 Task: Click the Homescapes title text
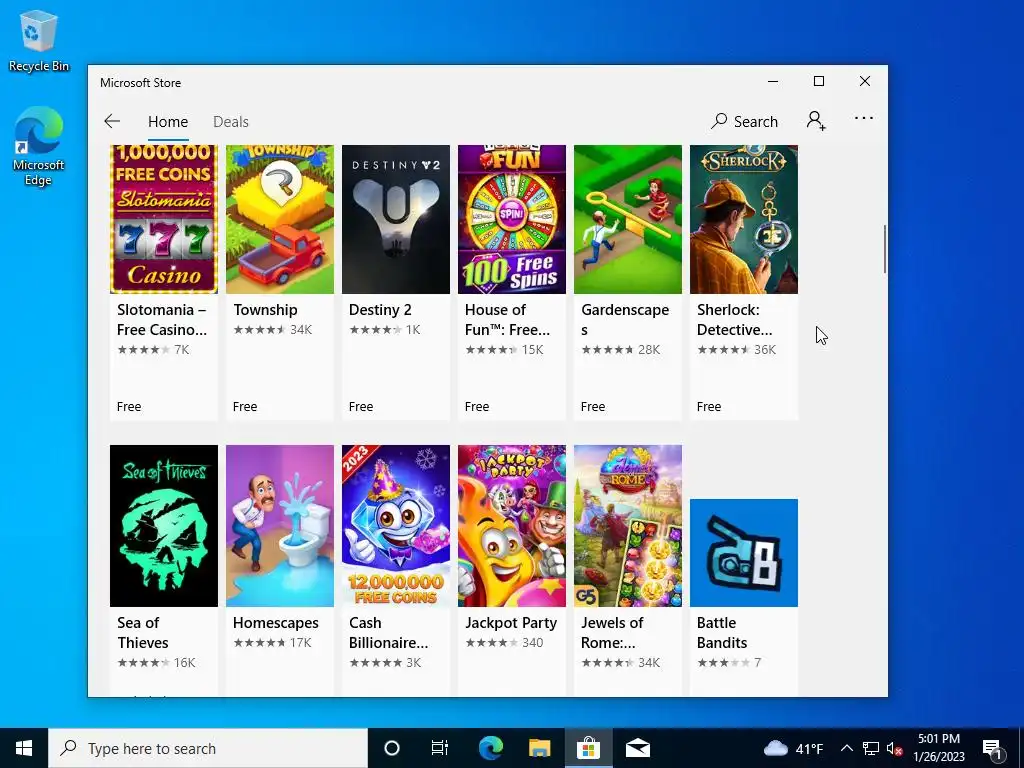(x=276, y=622)
